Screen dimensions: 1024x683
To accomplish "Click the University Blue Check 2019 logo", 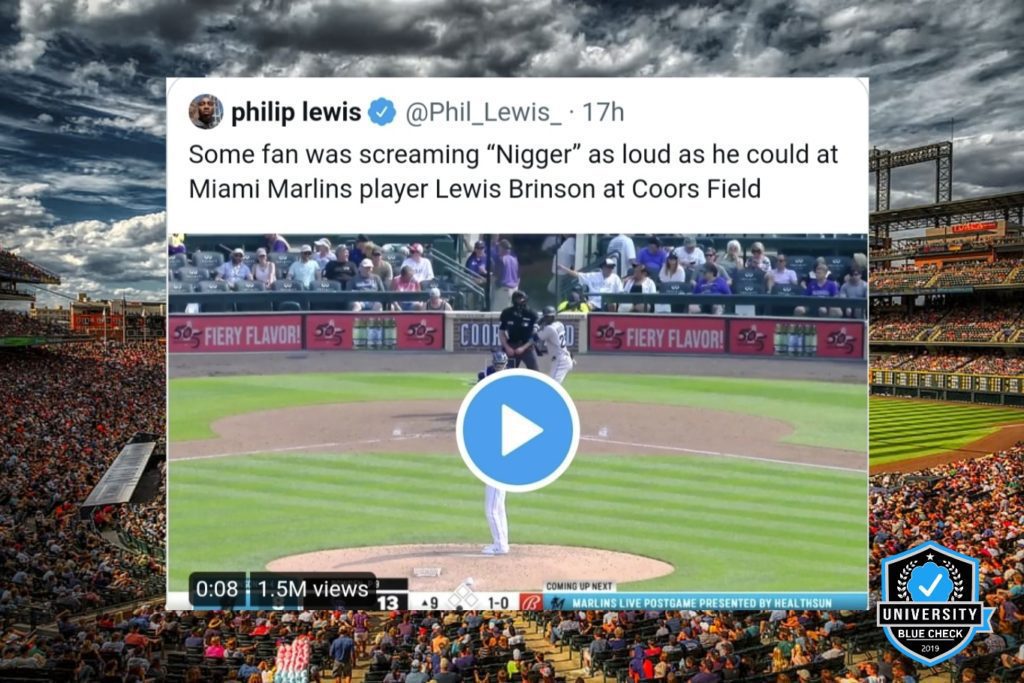I will tap(931, 603).
